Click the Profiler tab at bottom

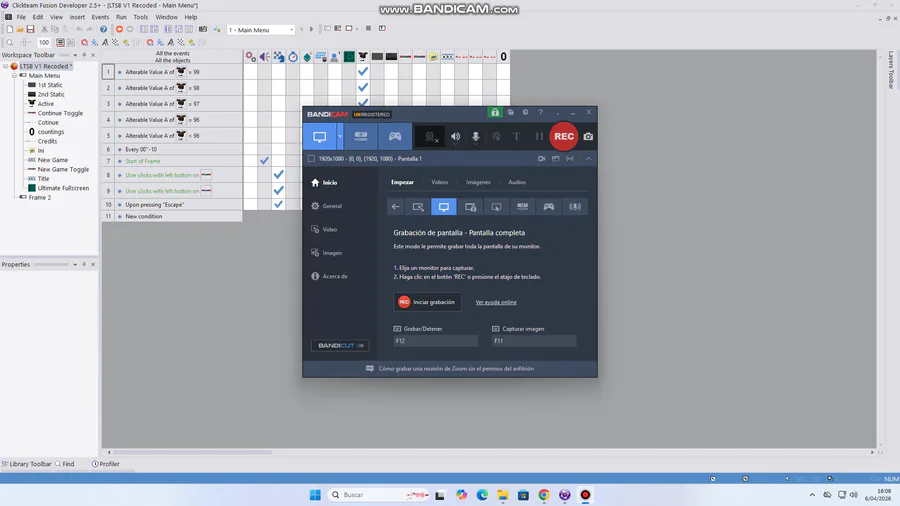(106, 464)
